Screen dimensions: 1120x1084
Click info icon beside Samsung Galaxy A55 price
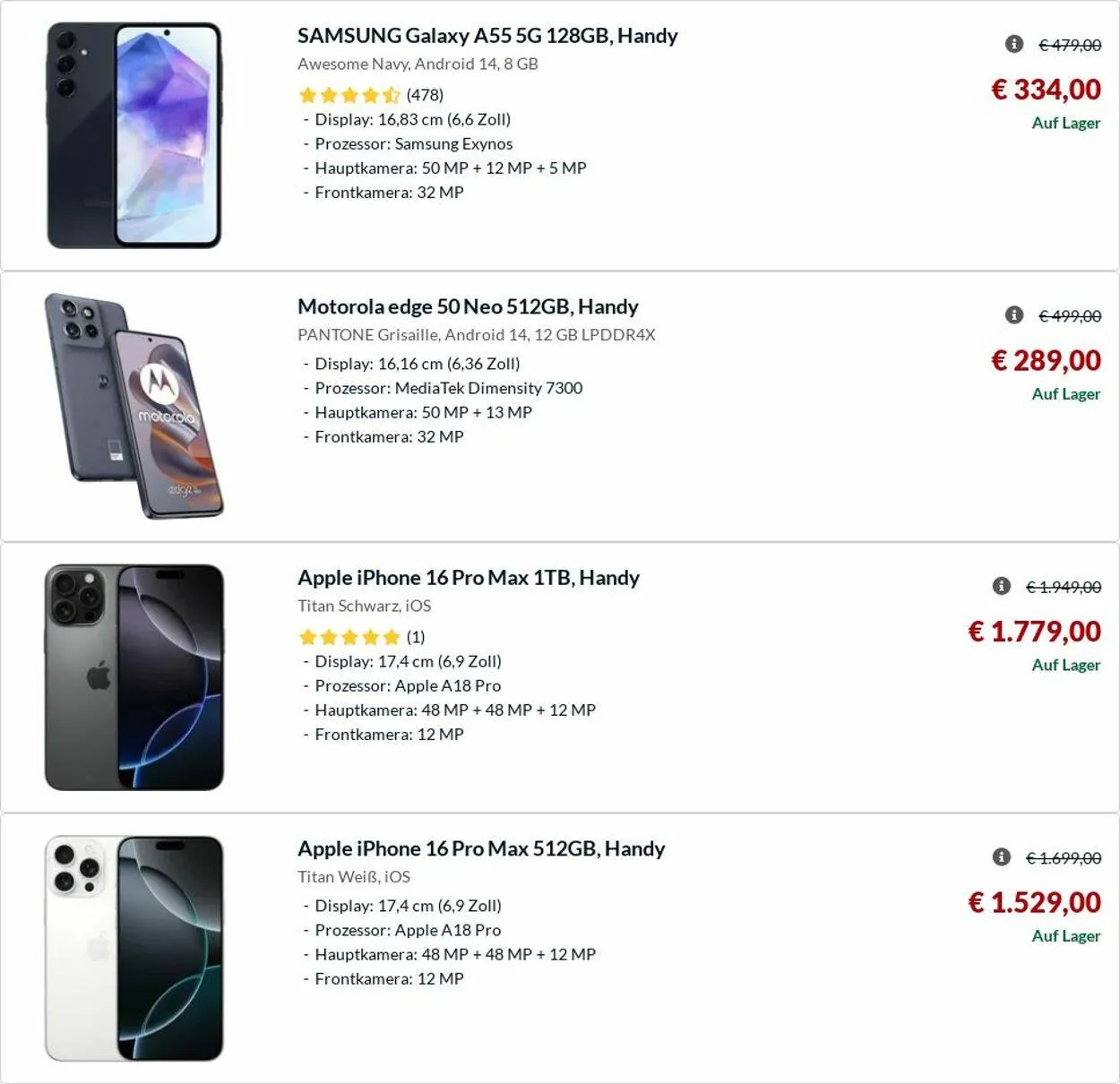1014,44
